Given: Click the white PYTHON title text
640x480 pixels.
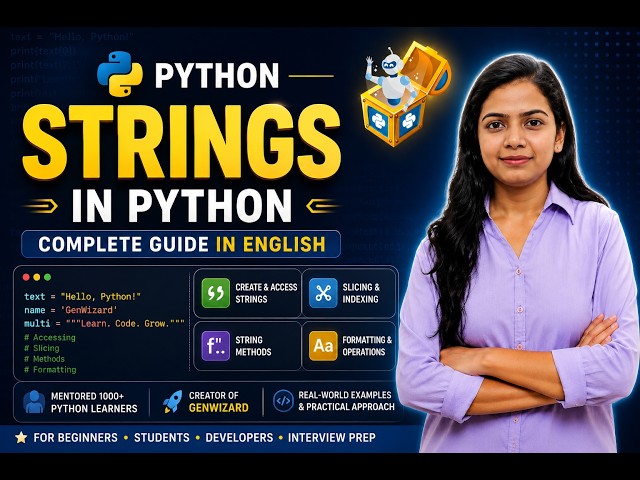Looking at the screenshot, I should coord(217,76).
